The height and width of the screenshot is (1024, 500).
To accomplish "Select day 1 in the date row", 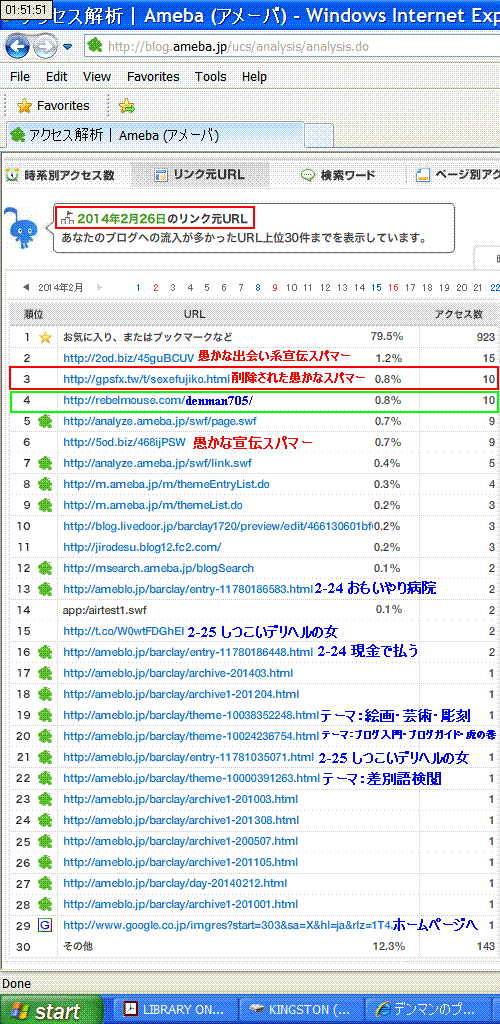I will [x=138, y=287].
